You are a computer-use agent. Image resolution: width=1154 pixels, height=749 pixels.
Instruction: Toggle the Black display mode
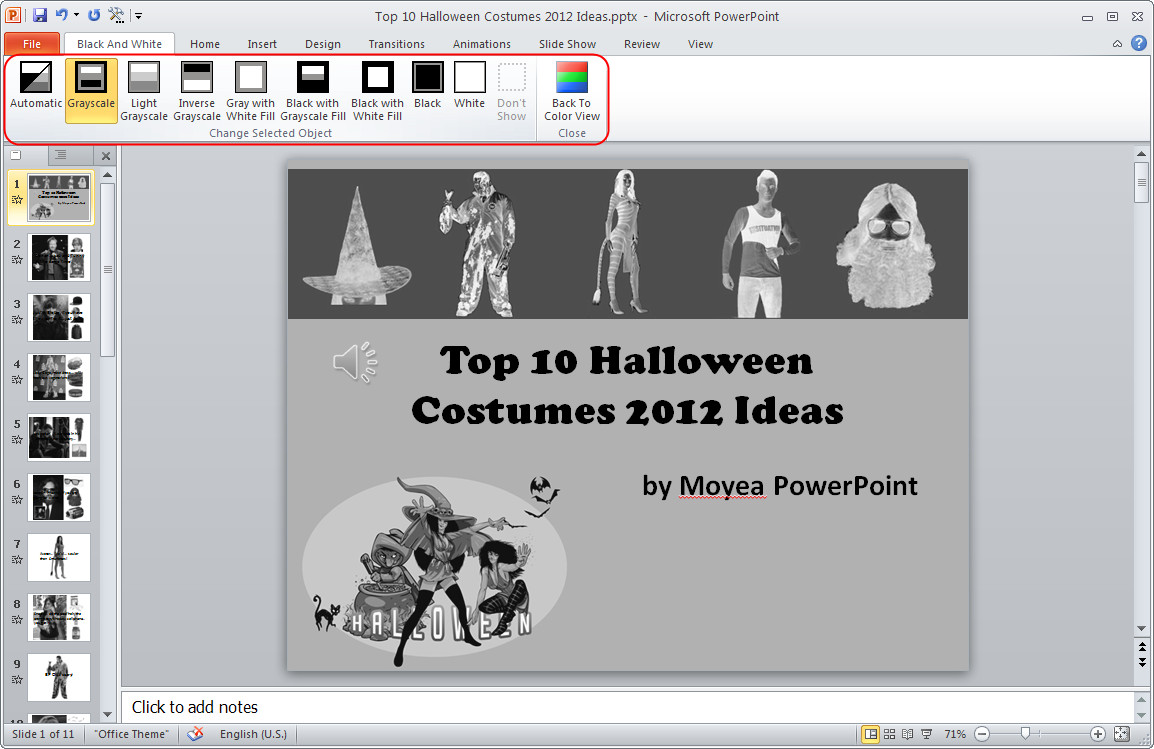click(428, 90)
